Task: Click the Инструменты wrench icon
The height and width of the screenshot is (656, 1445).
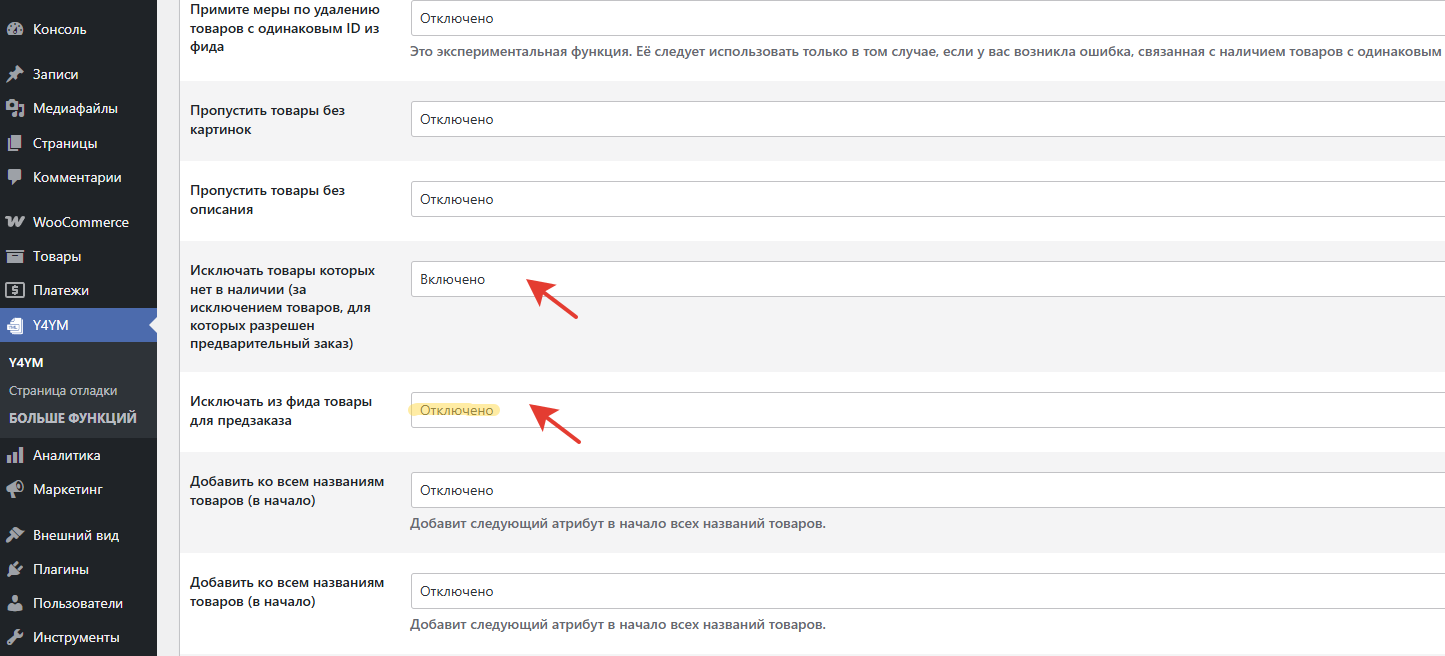Action: pyautogui.click(x=15, y=637)
